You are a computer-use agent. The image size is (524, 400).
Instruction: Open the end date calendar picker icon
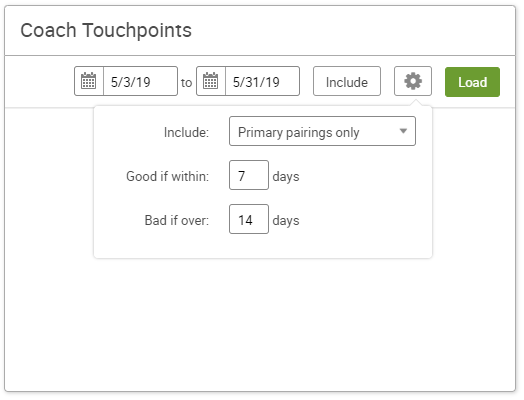coord(211,81)
